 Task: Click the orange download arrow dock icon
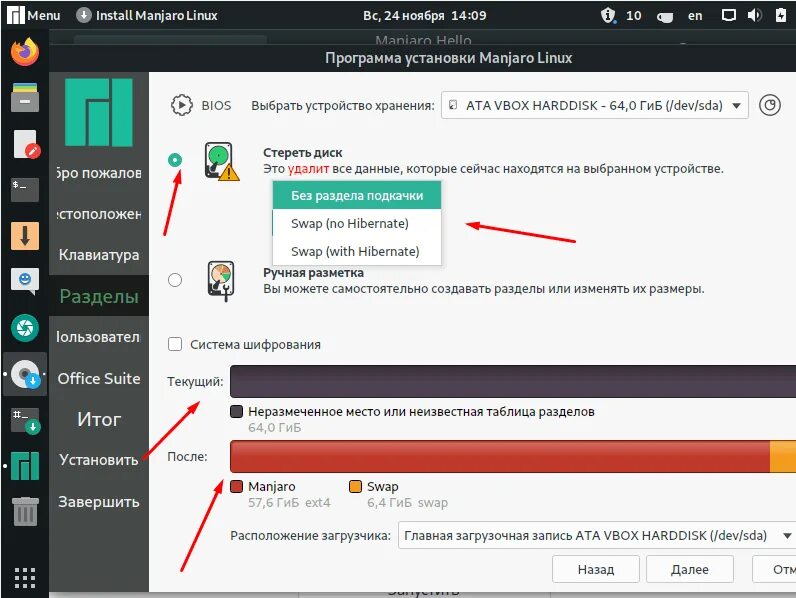coord(25,236)
